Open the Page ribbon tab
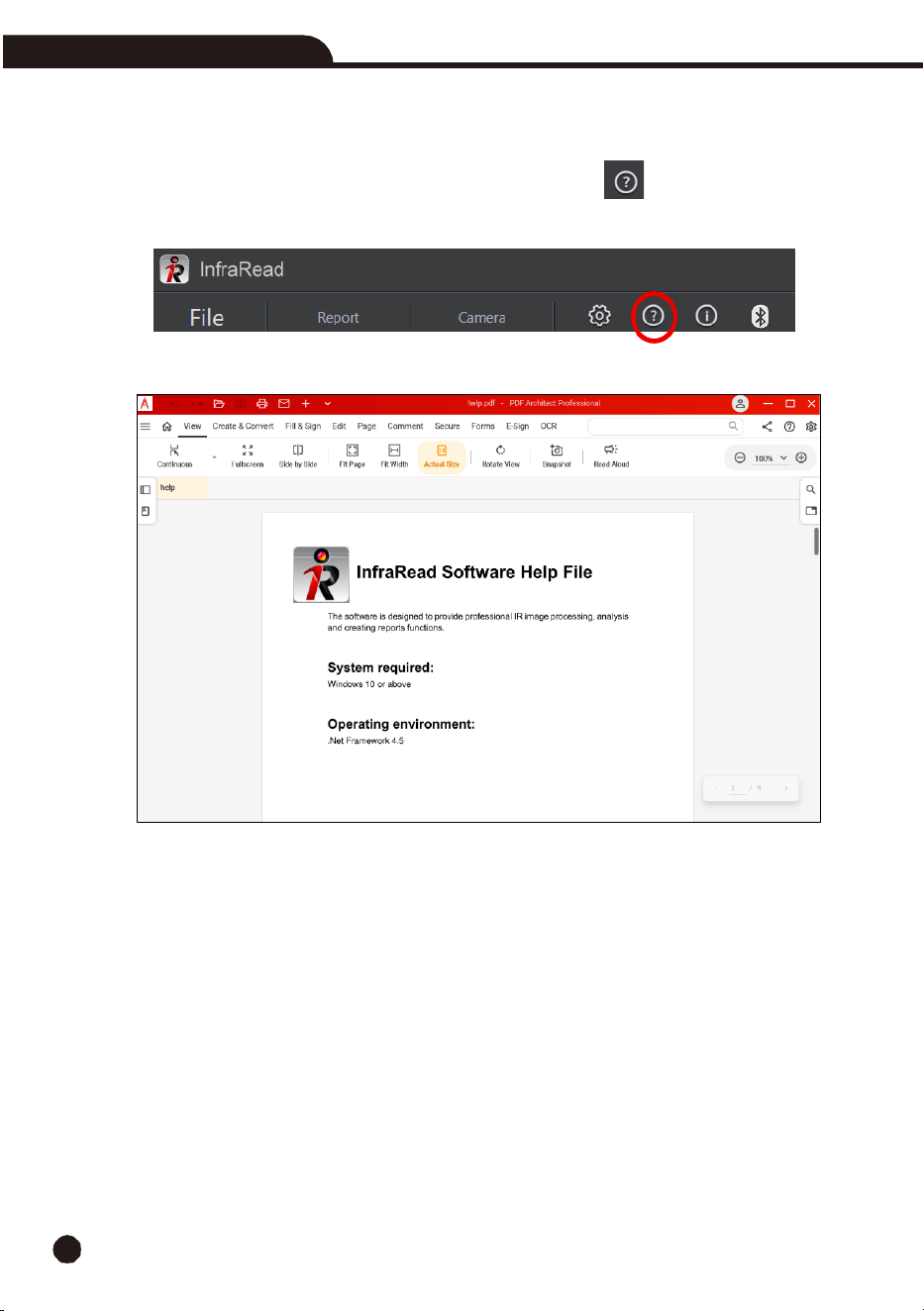 pos(366,426)
